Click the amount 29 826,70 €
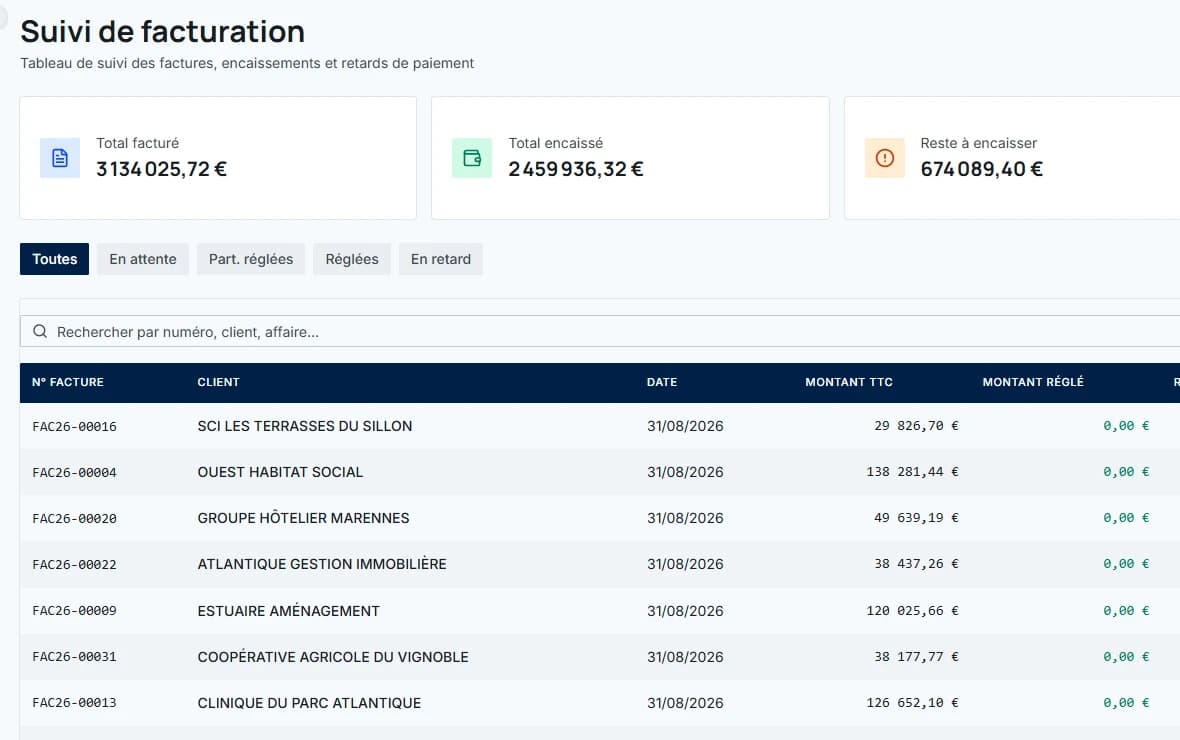Viewport: 1180px width, 740px height. coord(917,426)
